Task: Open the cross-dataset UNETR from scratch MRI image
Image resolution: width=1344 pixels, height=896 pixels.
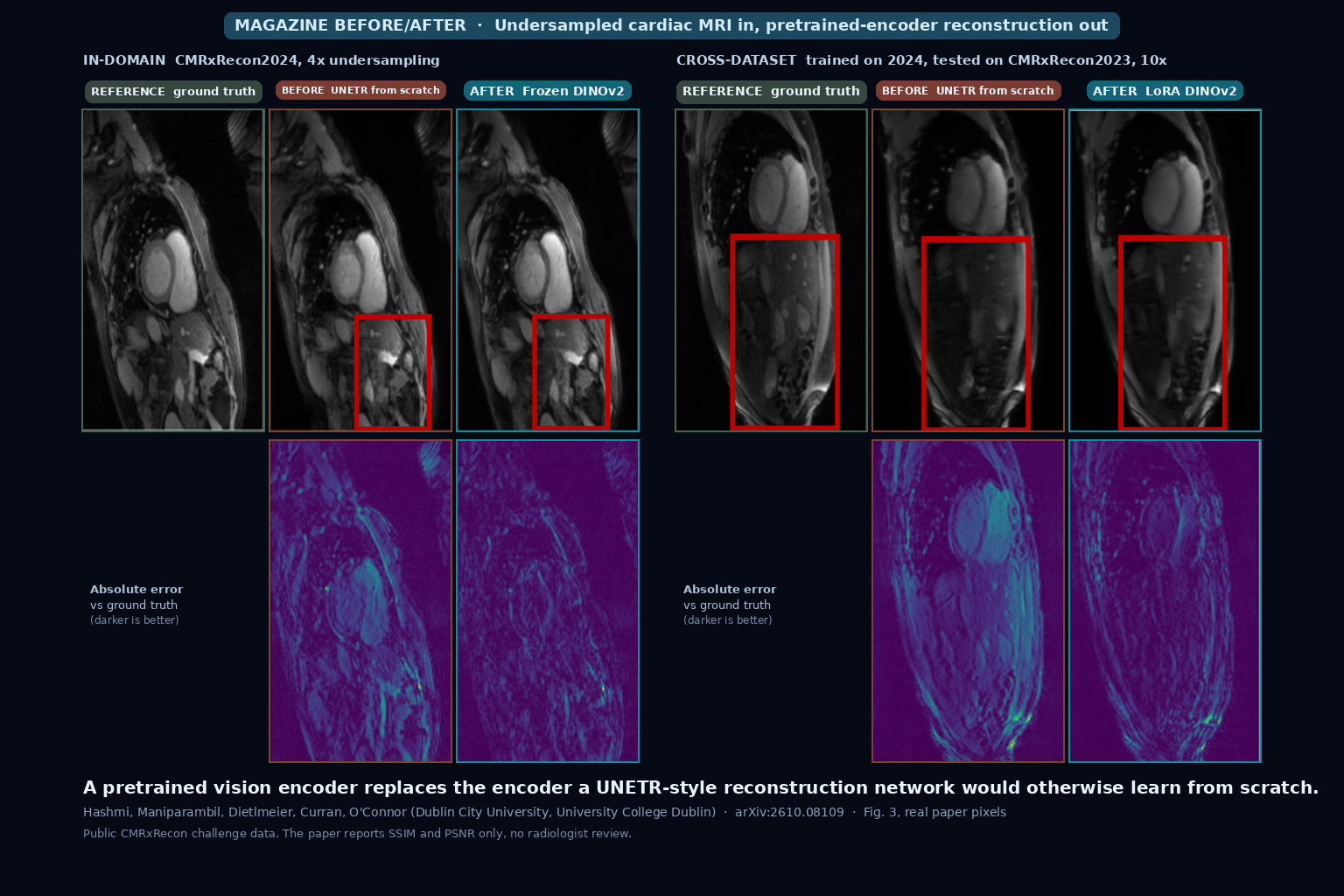Action: click(x=968, y=270)
